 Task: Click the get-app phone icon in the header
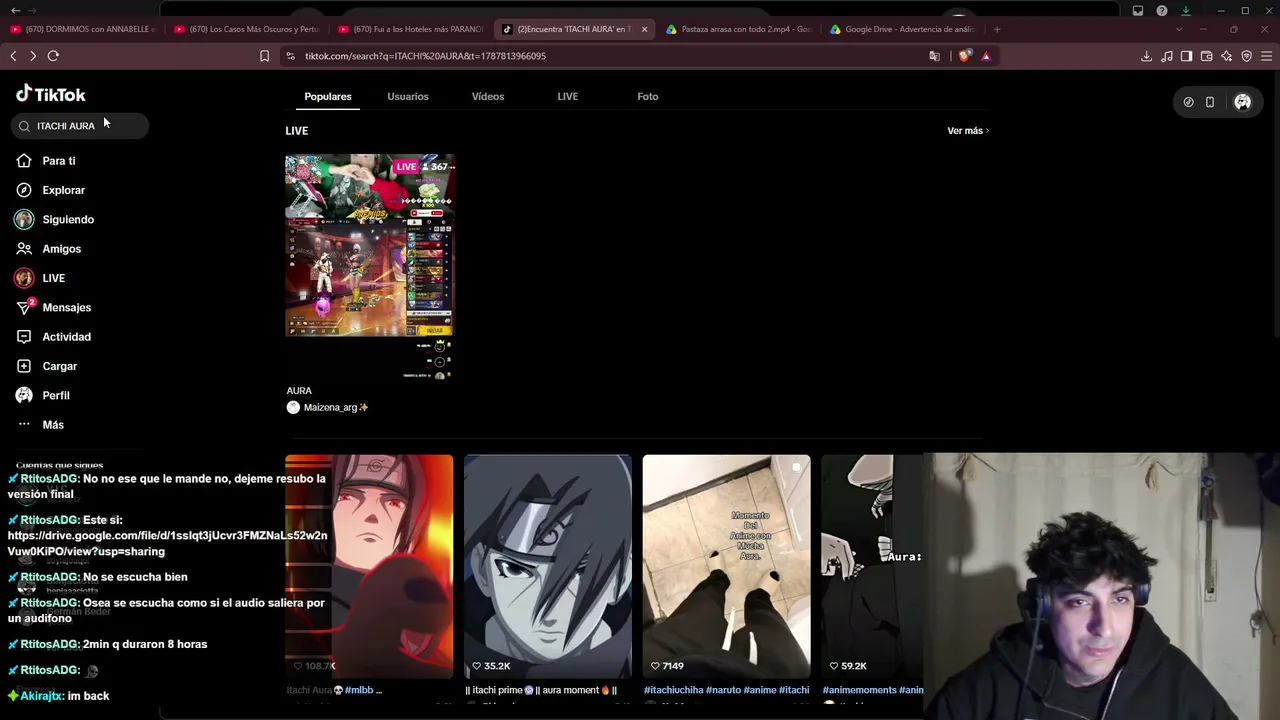(1210, 102)
